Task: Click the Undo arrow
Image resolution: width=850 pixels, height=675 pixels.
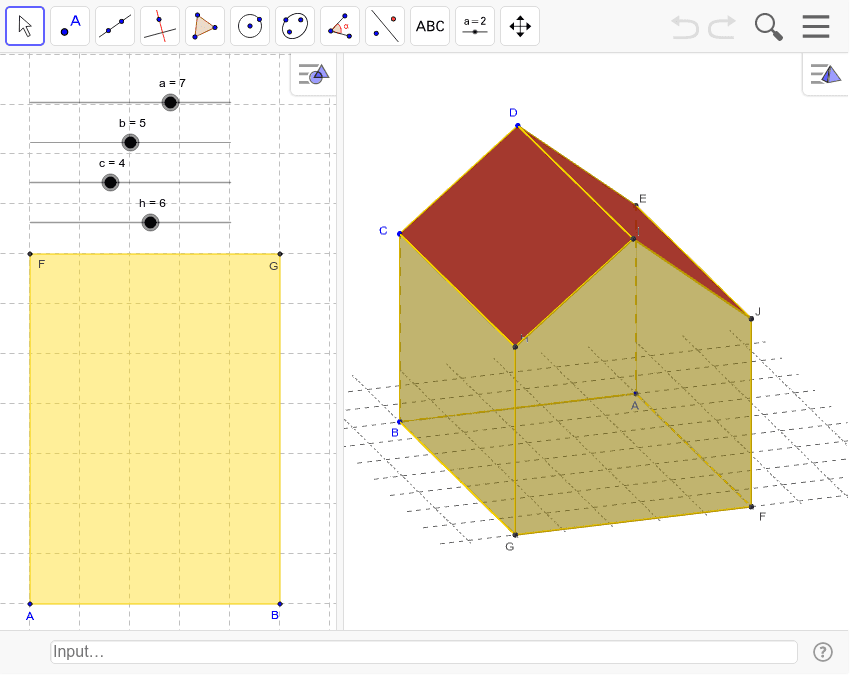Action: pyautogui.click(x=685, y=27)
